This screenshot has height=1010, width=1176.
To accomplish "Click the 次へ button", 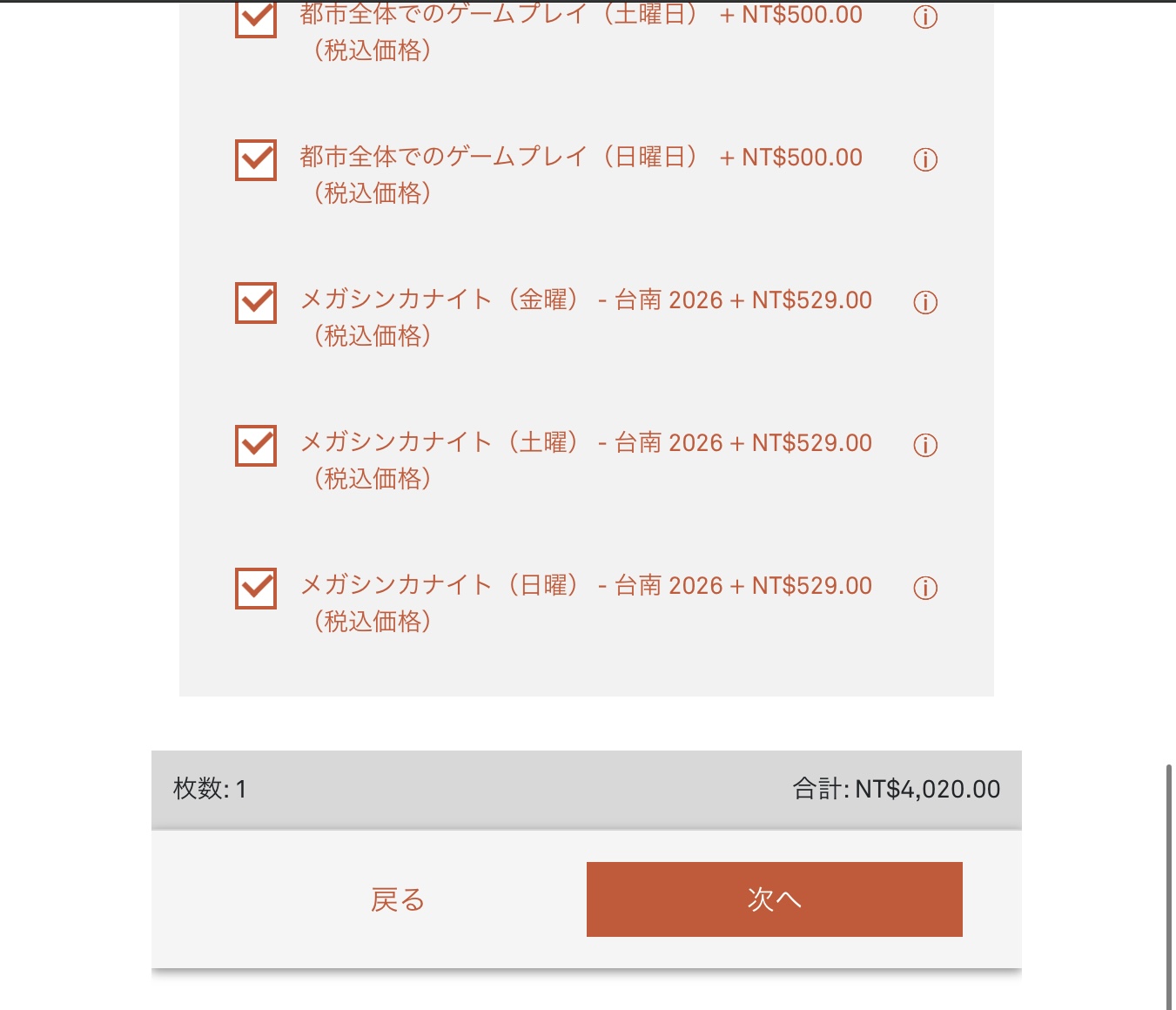I will (774, 899).
